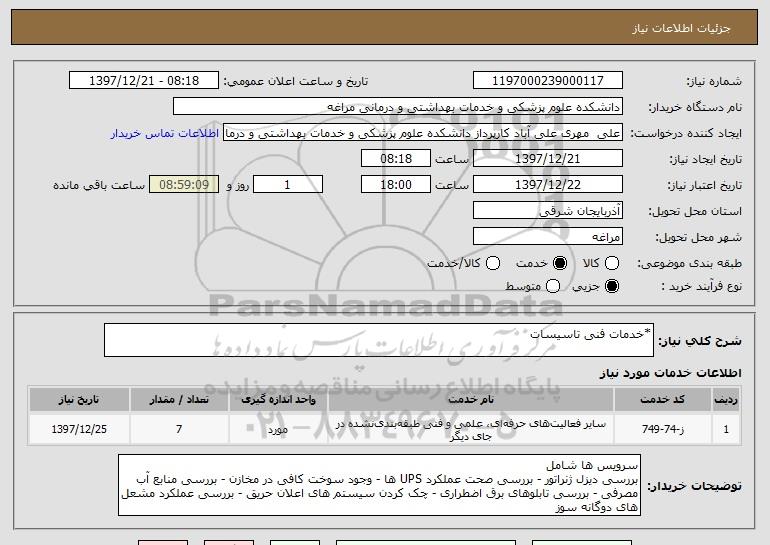The image size is (770, 545).
Task: Click the creation time 08:18 field
Action: point(396,159)
